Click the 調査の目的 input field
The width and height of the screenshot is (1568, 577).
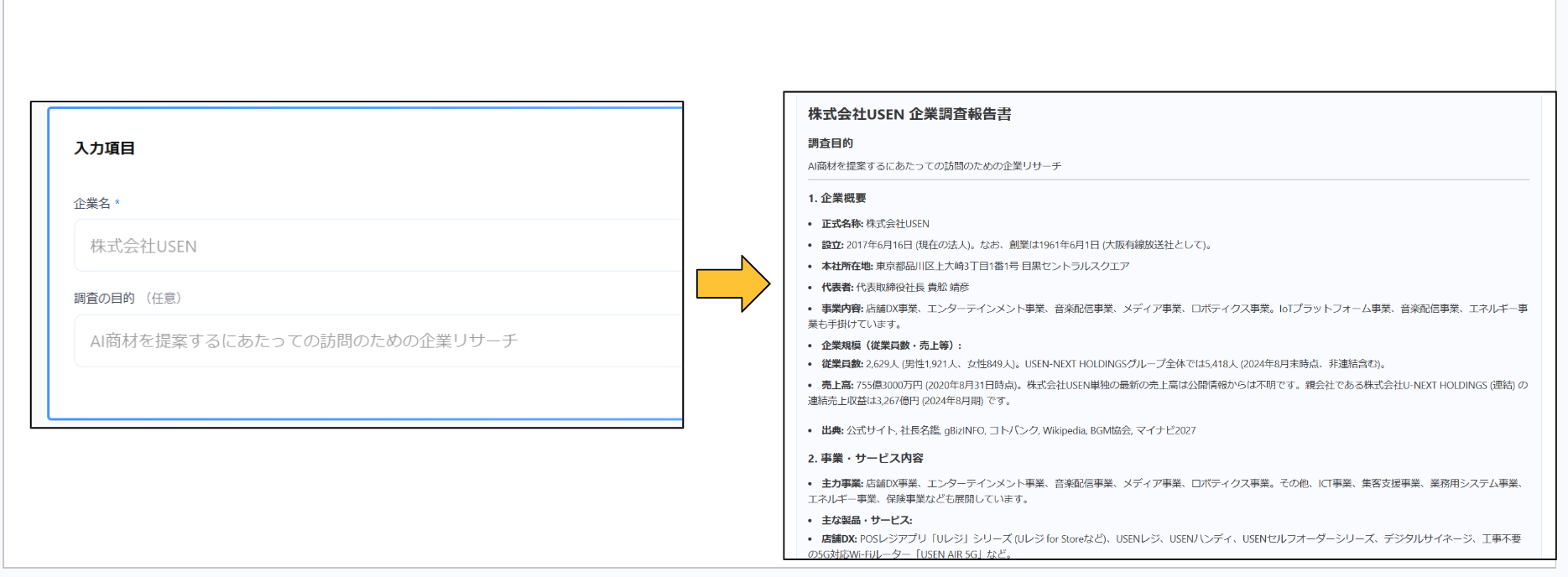pos(378,340)
